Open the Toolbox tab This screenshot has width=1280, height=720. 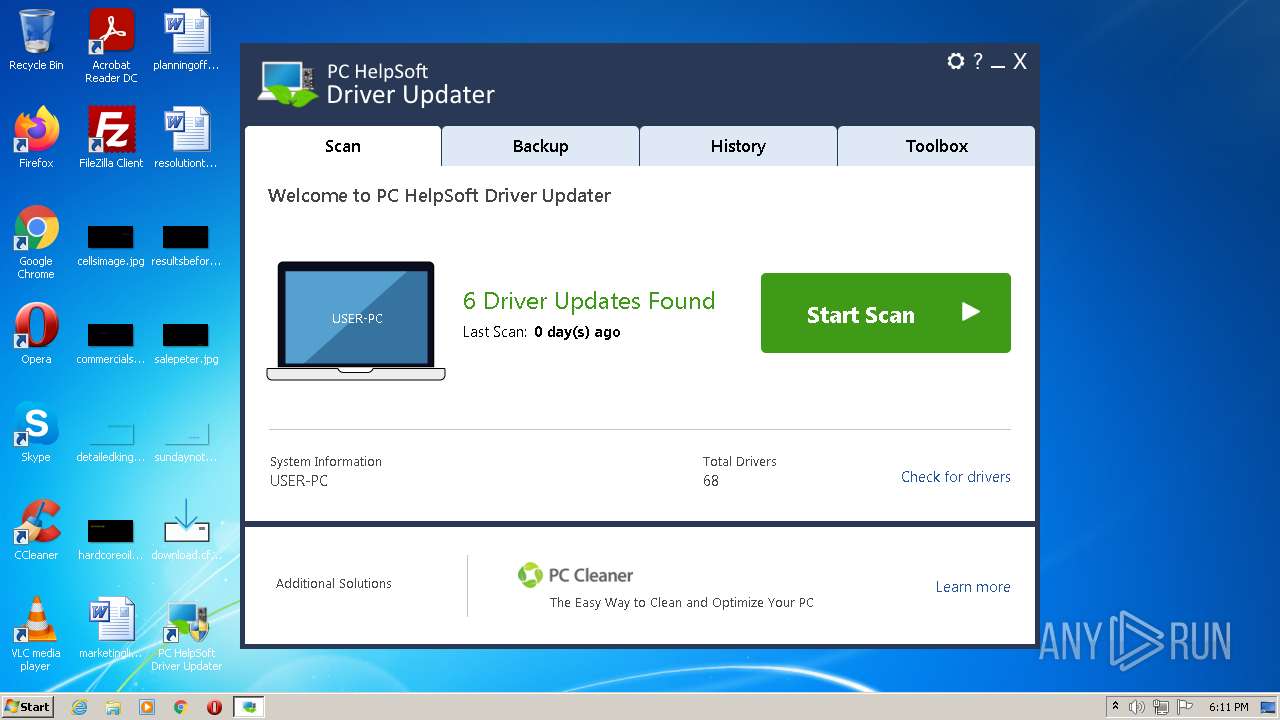936,146
